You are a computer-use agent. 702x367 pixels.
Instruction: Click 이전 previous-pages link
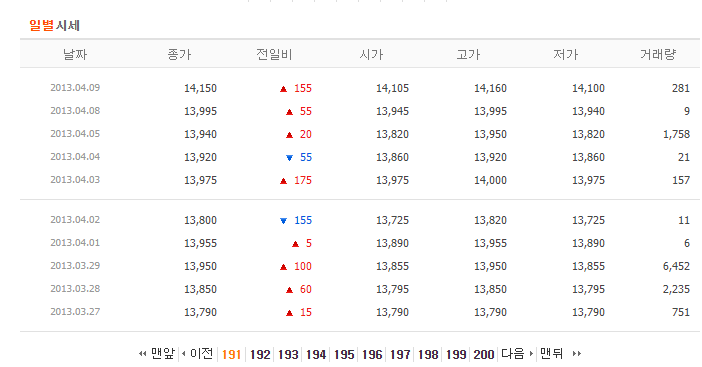pyautogui.click(x=201, y=354)
